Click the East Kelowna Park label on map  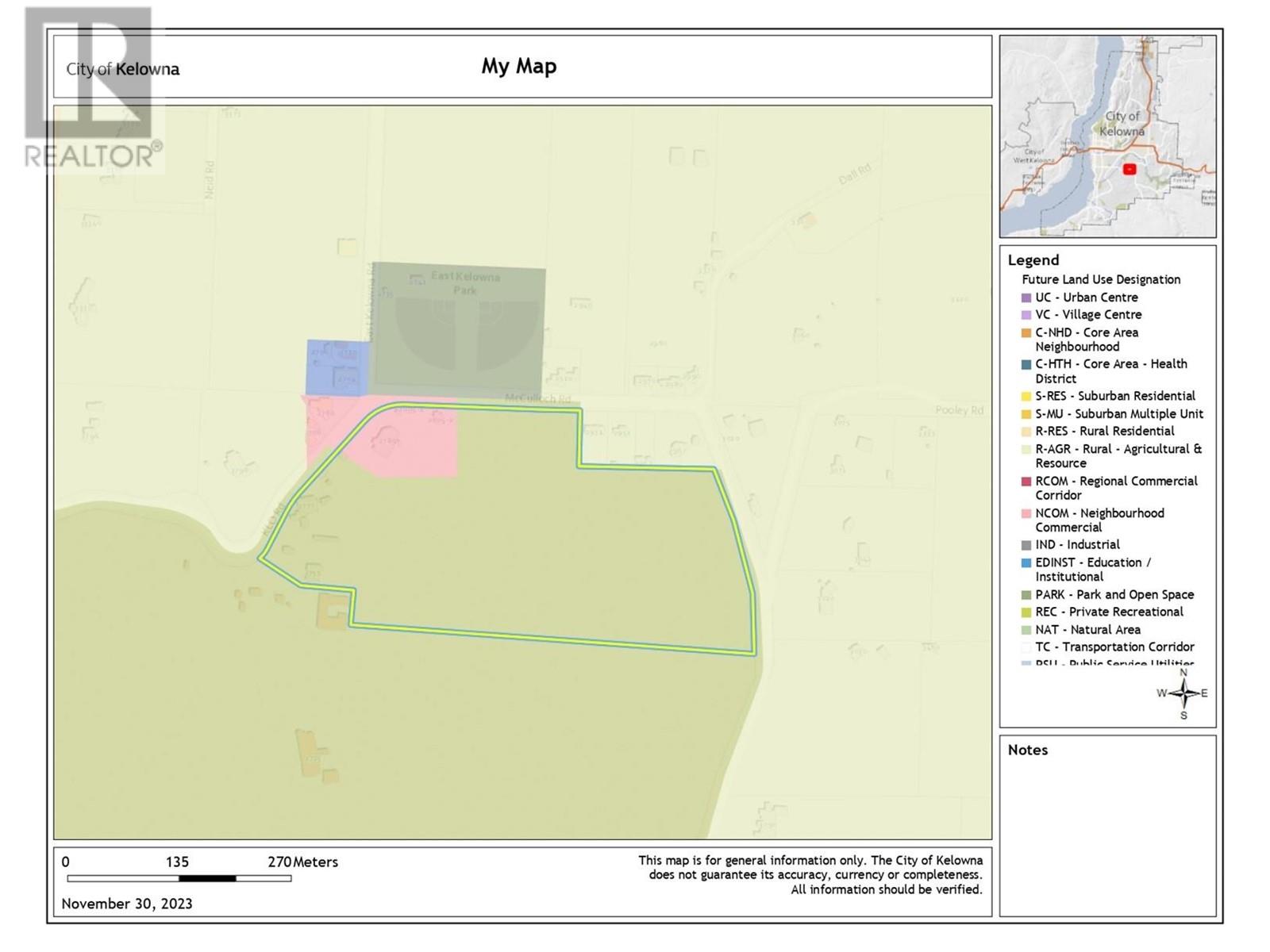pos(465,283)
